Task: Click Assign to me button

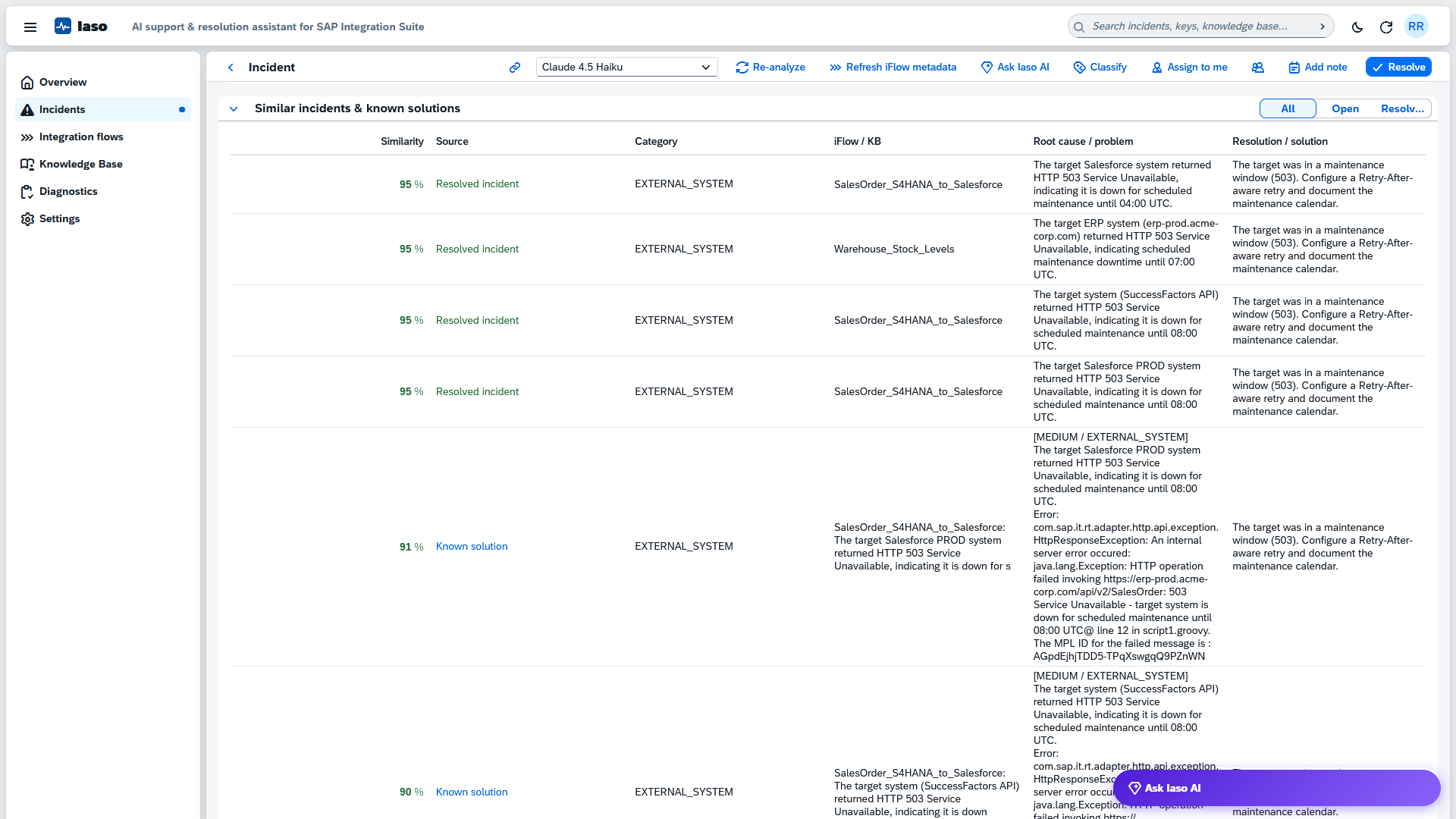Action: tap(1190, 67)
